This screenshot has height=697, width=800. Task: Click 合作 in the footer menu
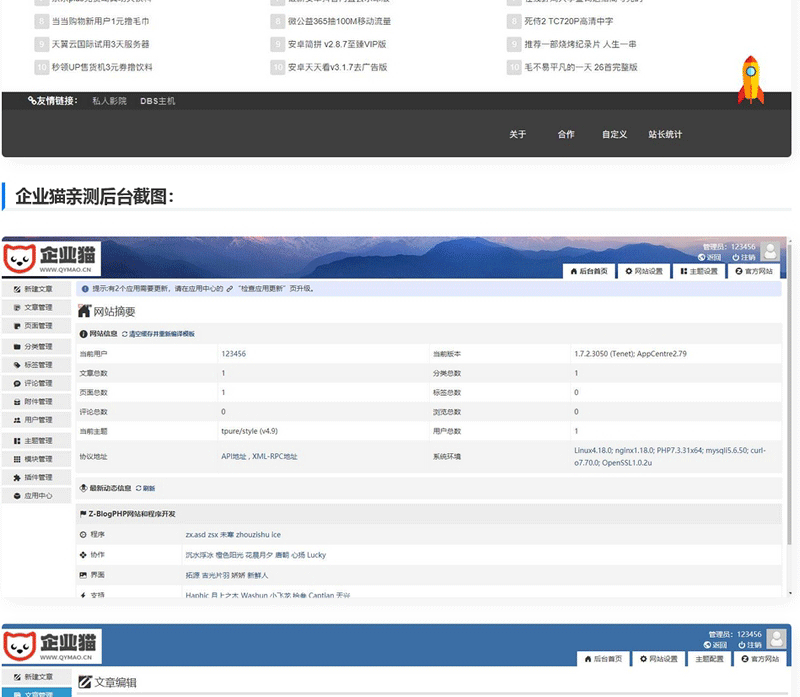566,134
